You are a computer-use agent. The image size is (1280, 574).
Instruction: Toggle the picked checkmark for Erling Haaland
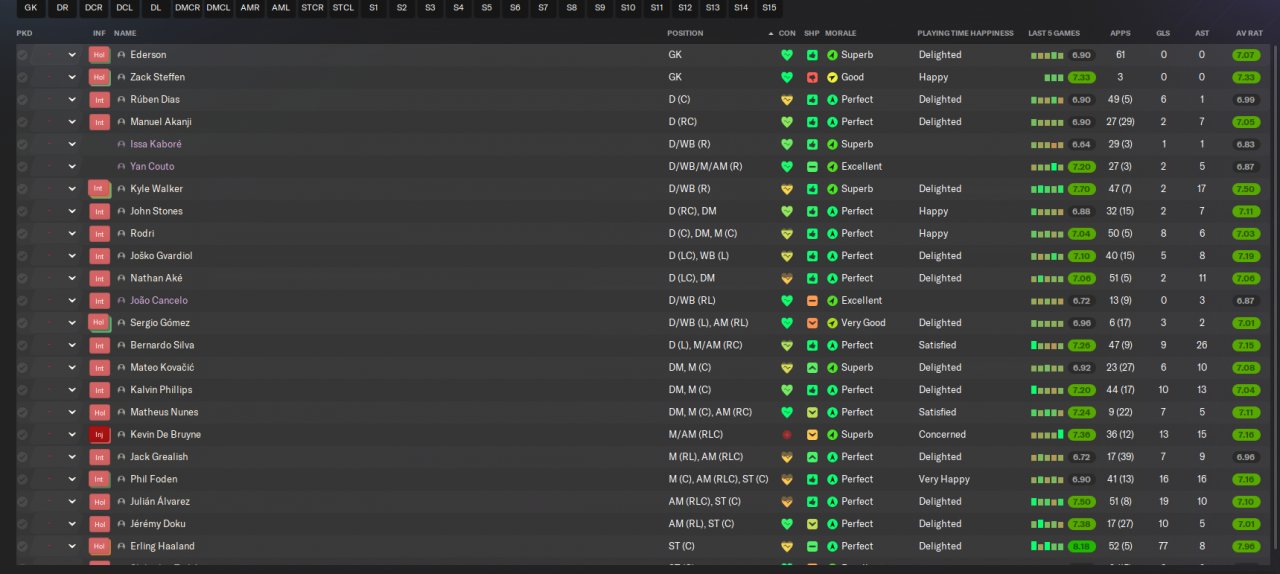[22, 547]
